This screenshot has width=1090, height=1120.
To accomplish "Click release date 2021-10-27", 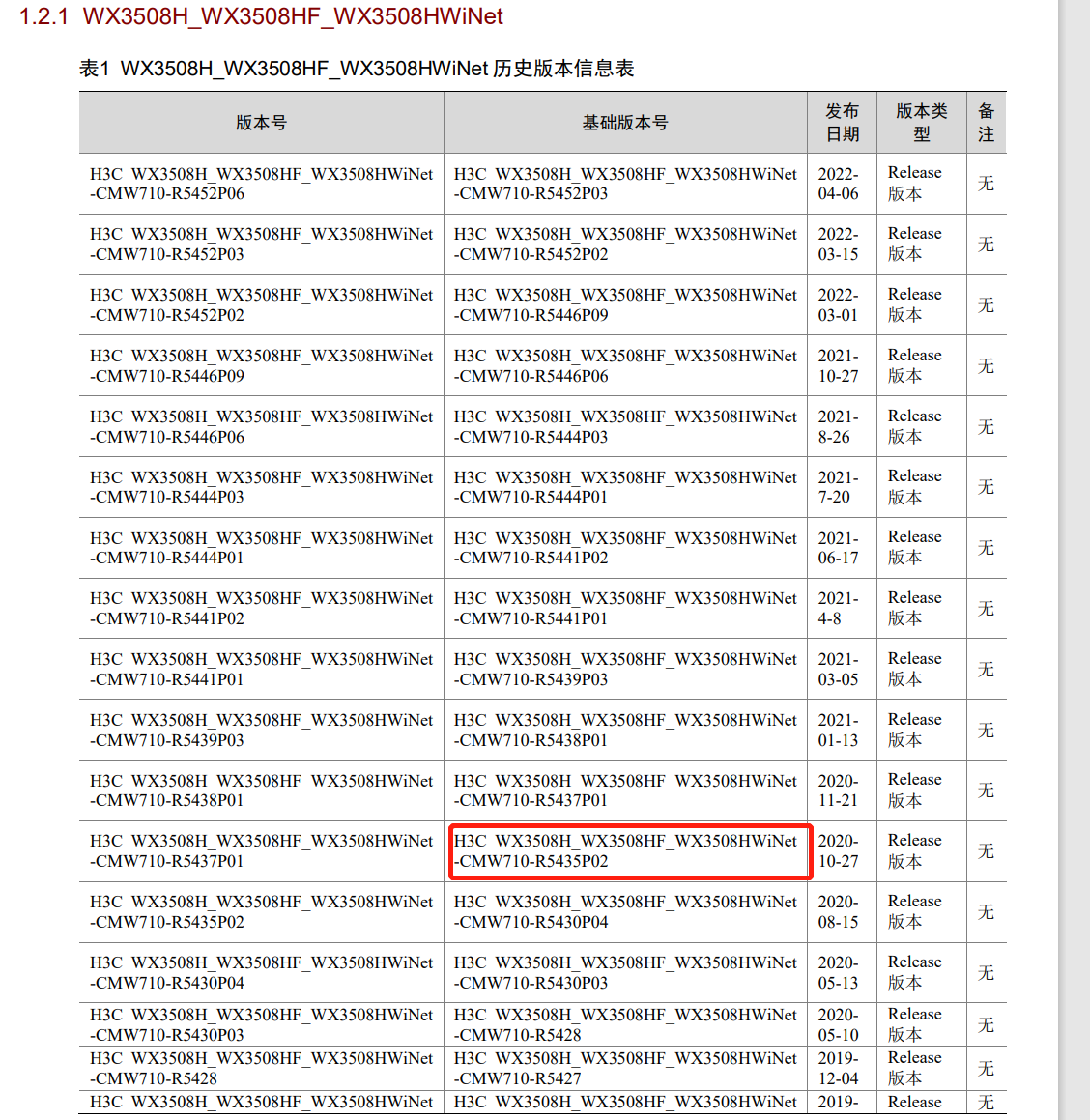I will [839, 365].
